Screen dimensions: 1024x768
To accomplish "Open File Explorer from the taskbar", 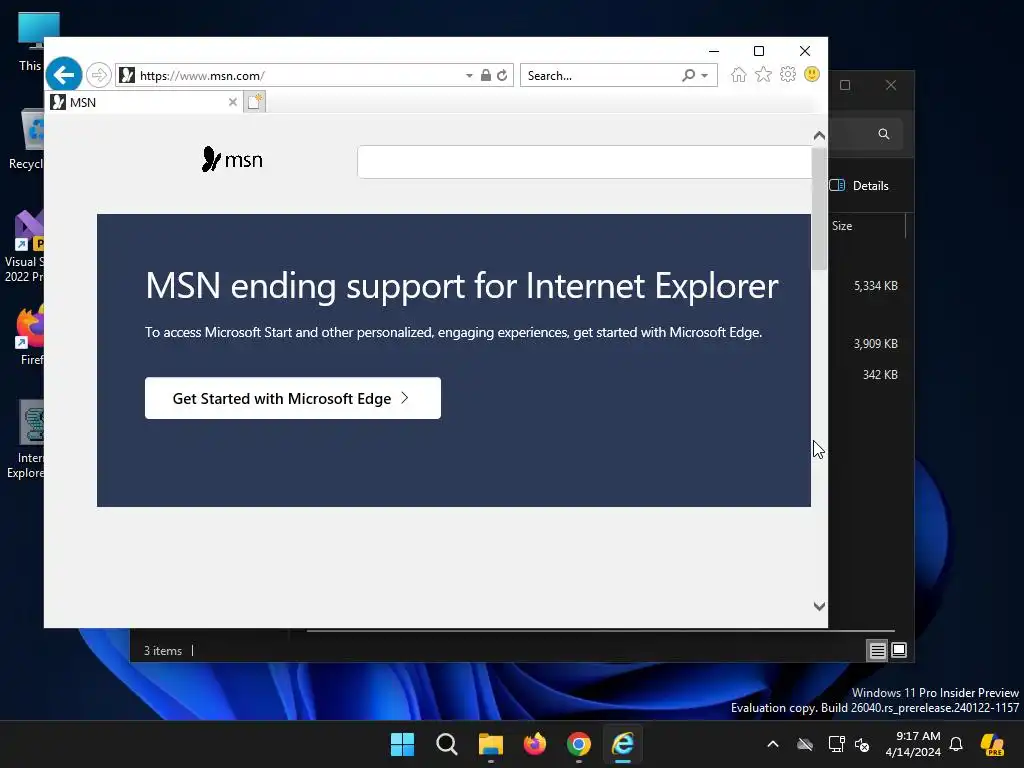I will click(x=490, y=744).
